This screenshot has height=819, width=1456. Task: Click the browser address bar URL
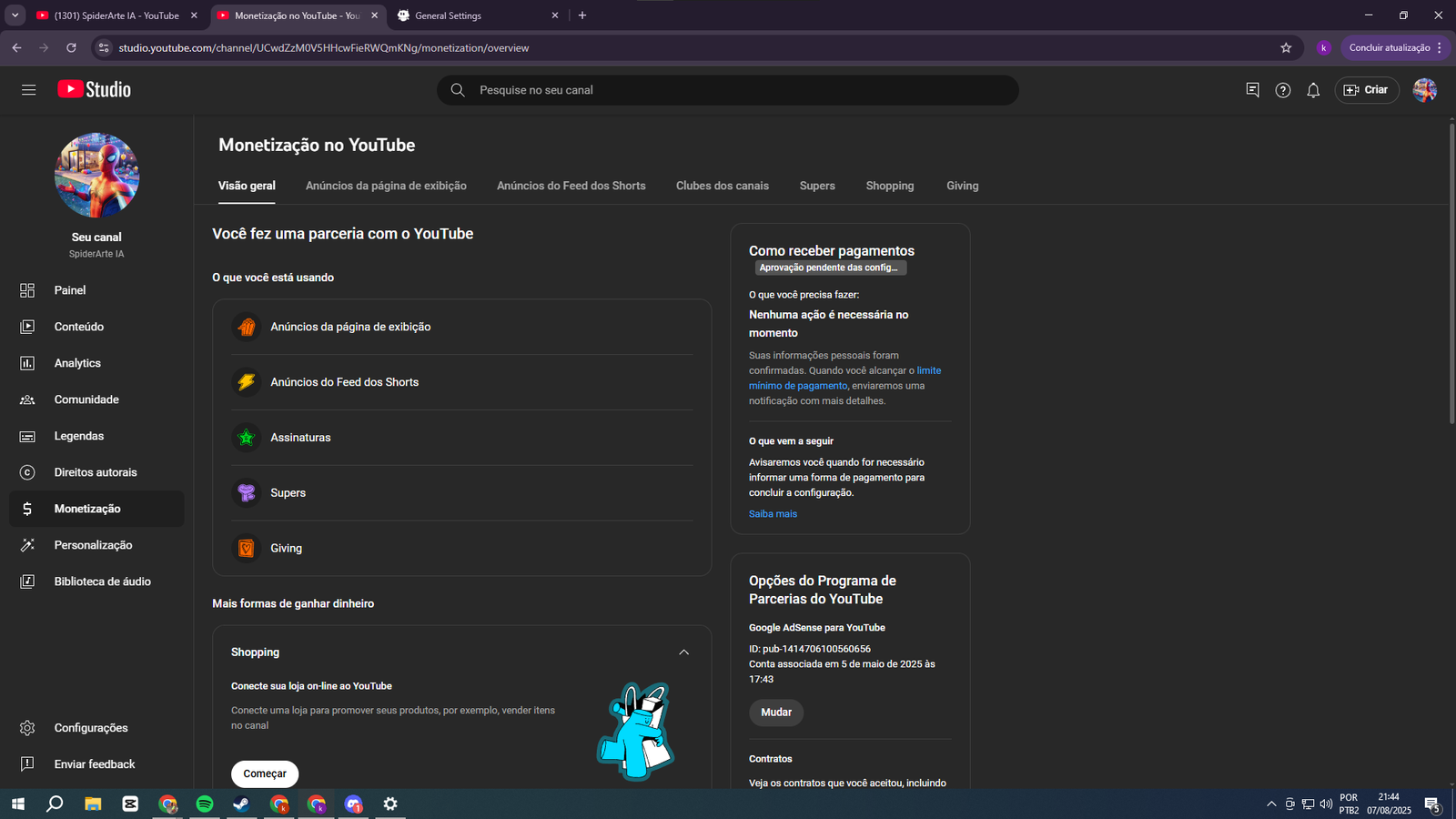point(324,48)
